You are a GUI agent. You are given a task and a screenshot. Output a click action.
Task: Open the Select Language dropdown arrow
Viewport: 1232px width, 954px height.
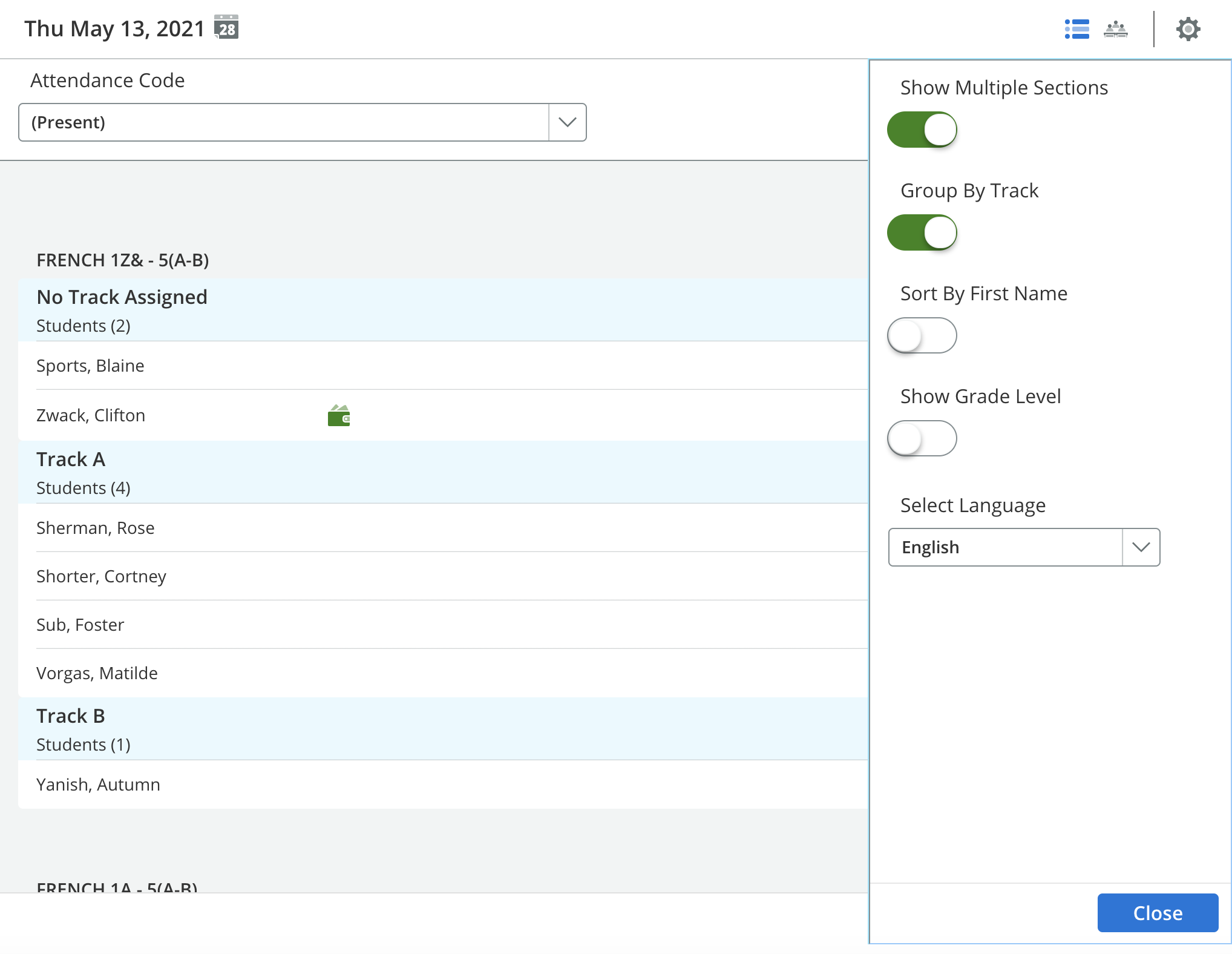click(x=1141, y=547)
